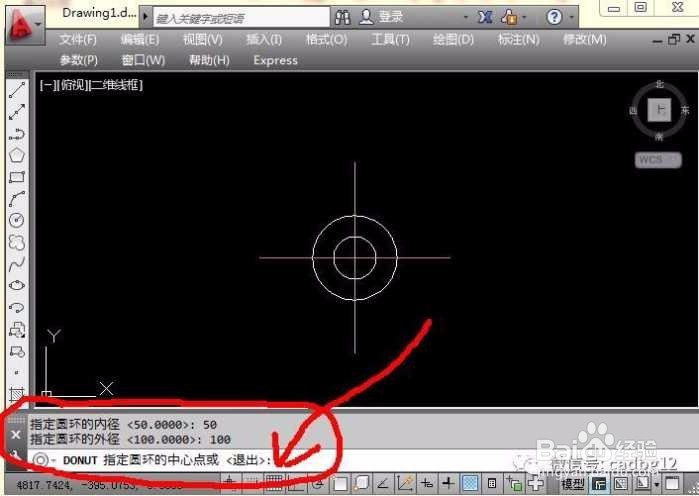Select the Line tool
The width and height of the screenshot is (699, 496).
click(x=17, y=90)
